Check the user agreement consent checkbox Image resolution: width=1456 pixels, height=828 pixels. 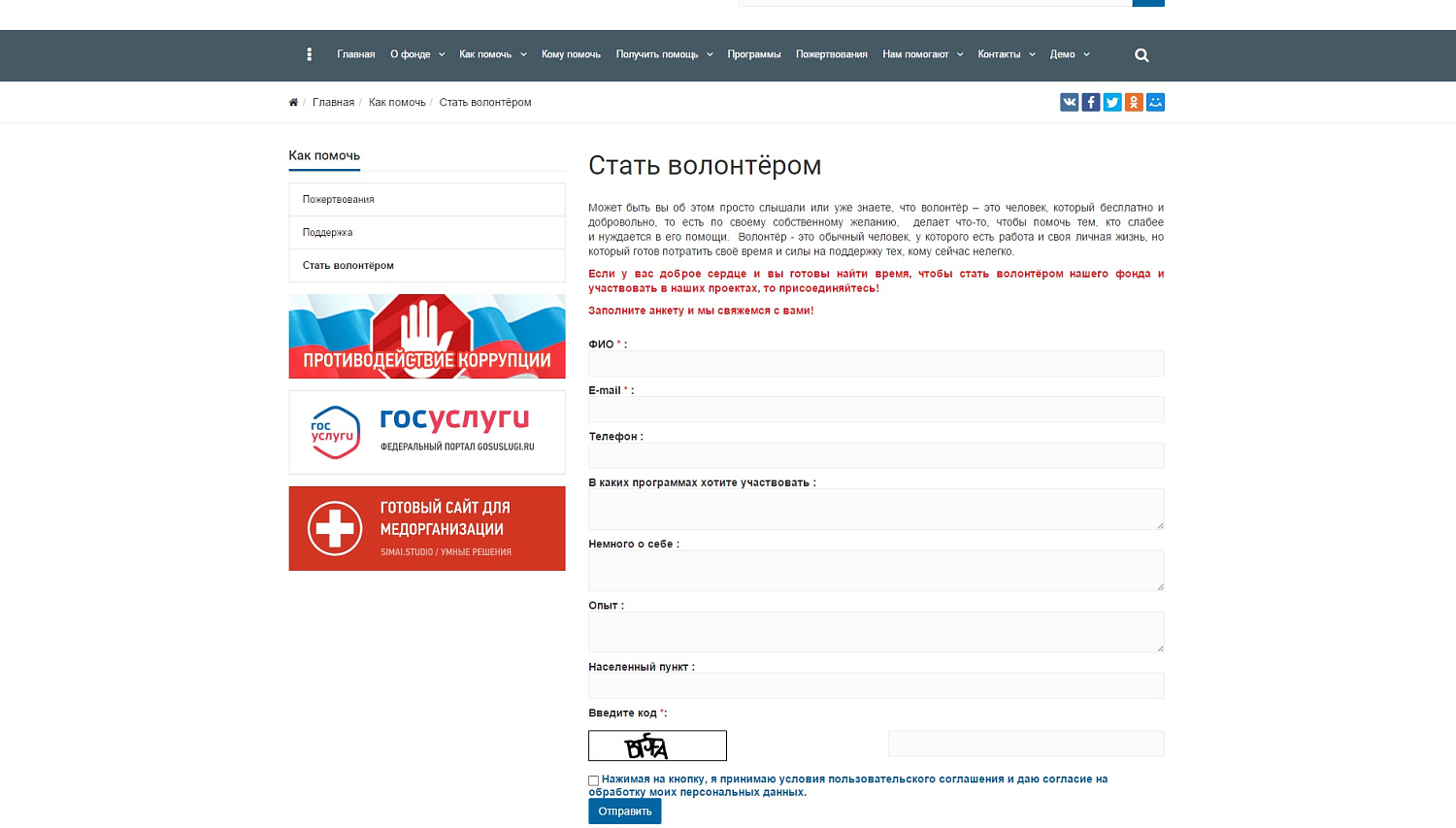point(594,780)
